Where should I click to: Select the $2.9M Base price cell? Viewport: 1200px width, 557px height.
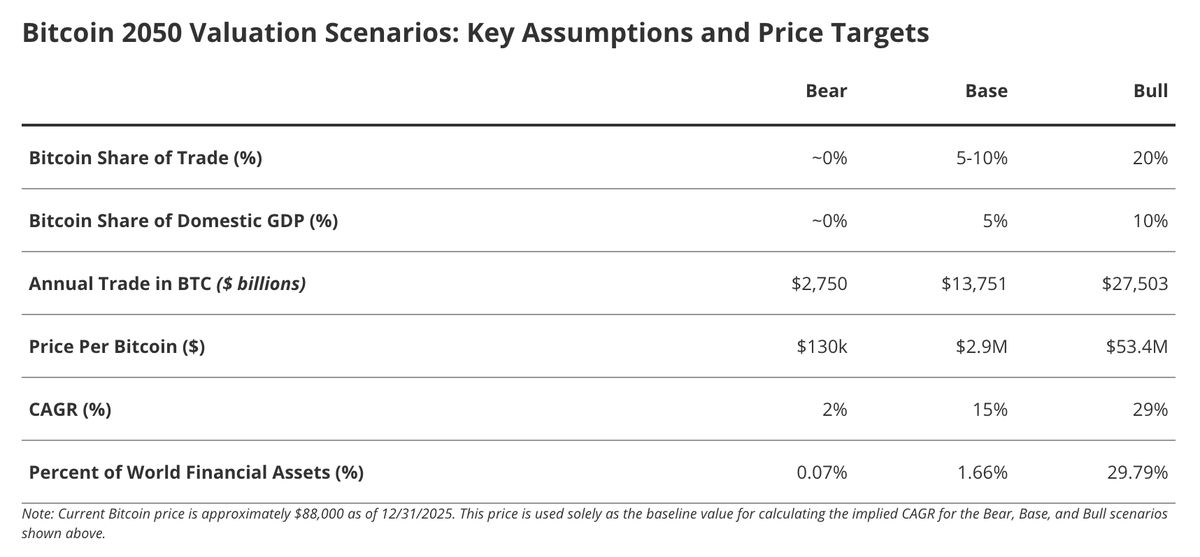980,347
